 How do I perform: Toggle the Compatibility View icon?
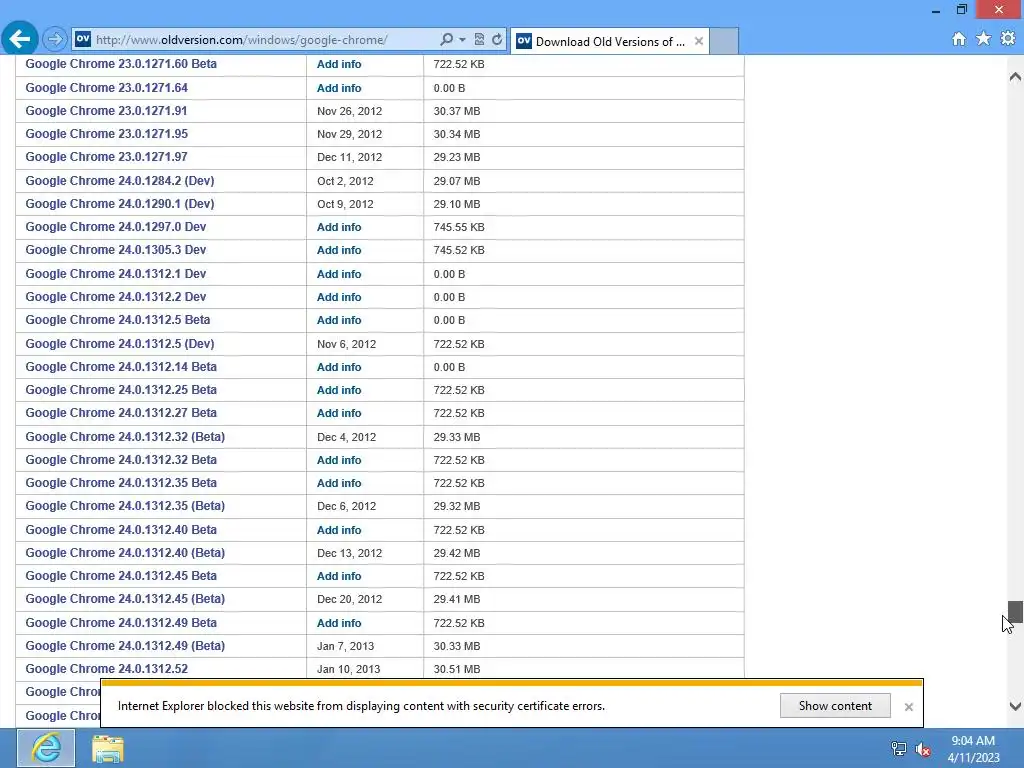pyautogui.click(x=479, y=39)
